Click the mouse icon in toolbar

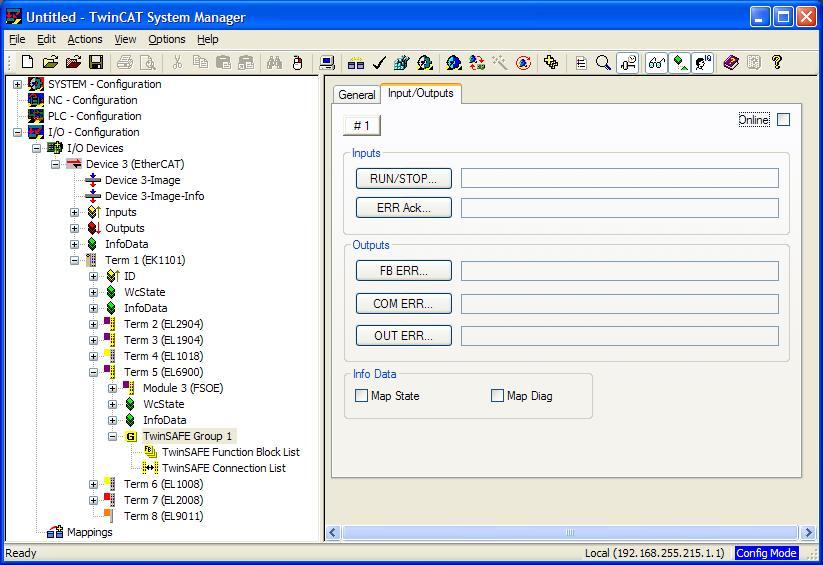[298, 62]
